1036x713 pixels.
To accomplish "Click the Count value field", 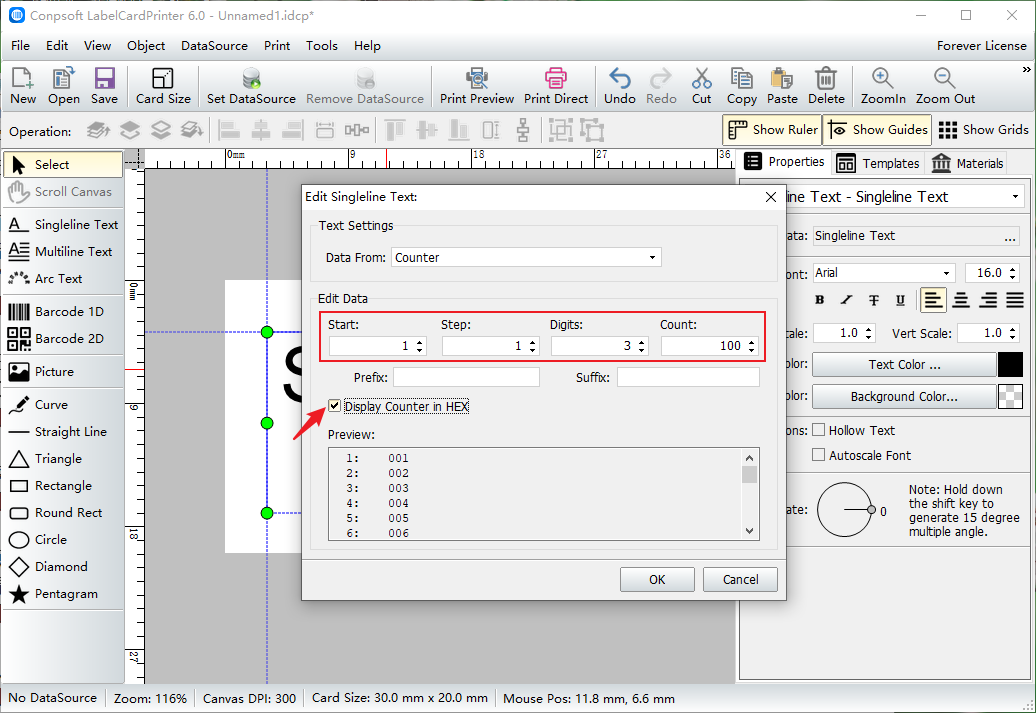I will 710,346.
